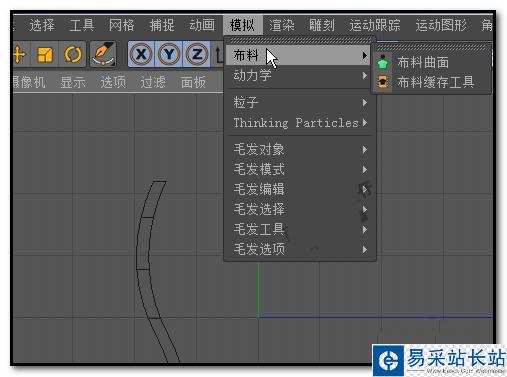Screen dimensions: 507x377
Task: Expand the 动力学 submenu
Action: coord(299,76)
